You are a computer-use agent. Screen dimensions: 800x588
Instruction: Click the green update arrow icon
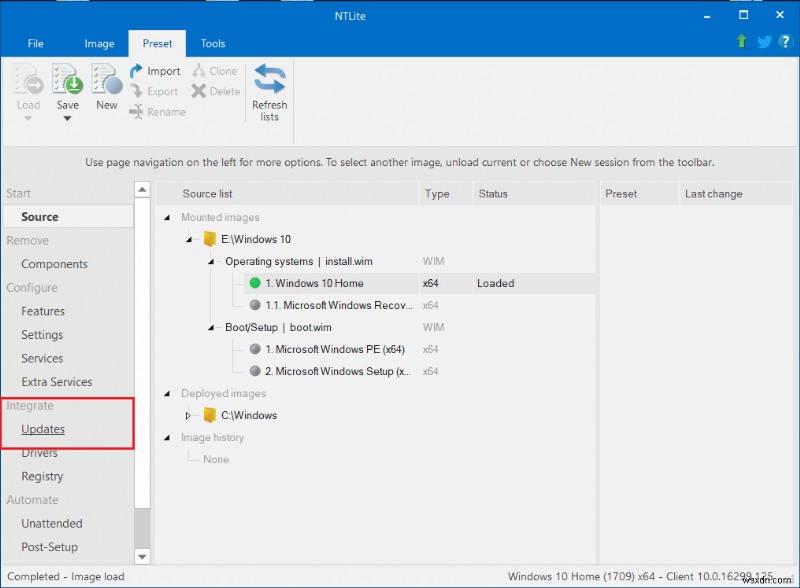click(x=740, y=42)
